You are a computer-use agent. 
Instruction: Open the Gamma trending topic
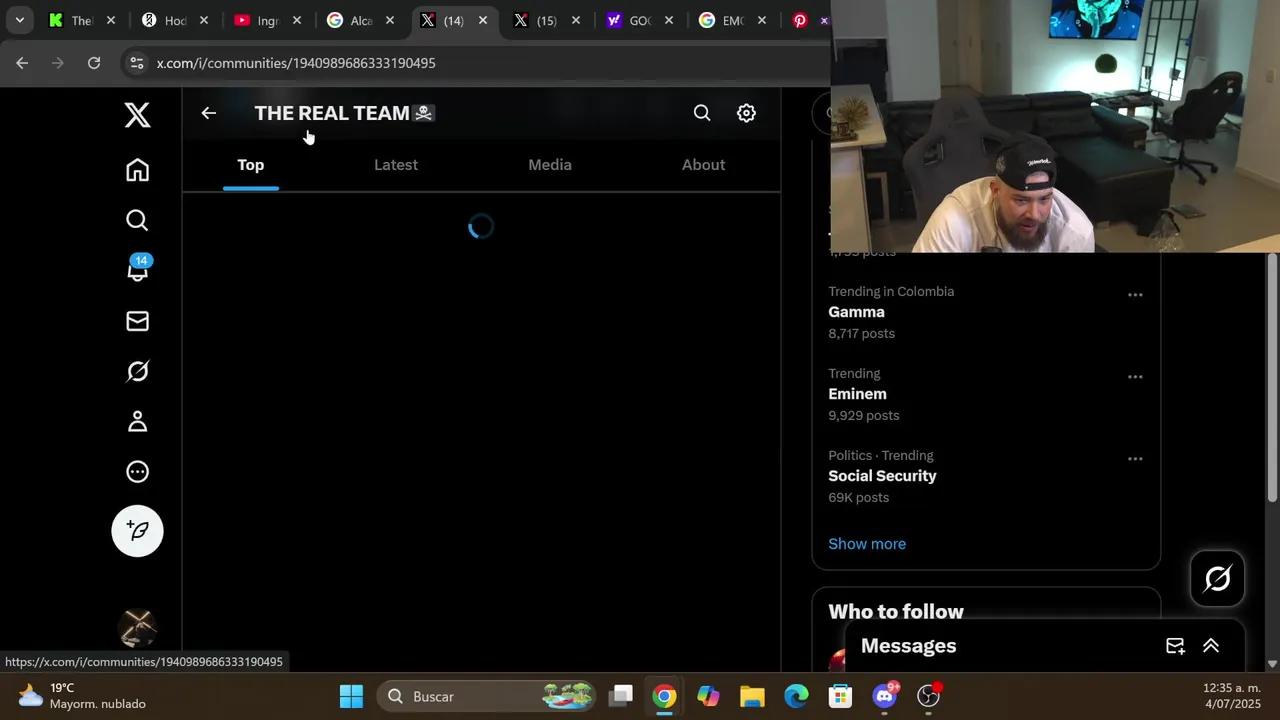856,312
